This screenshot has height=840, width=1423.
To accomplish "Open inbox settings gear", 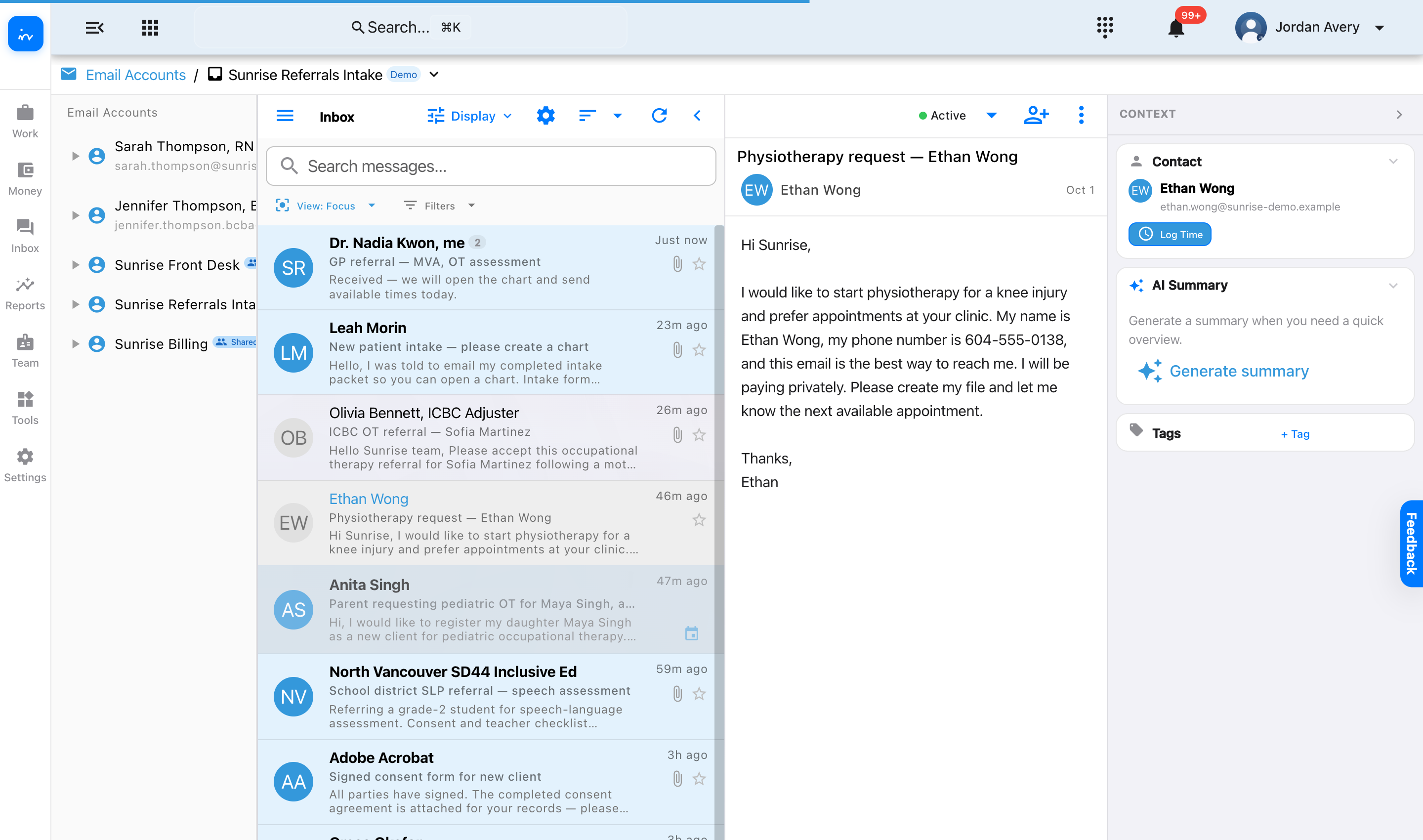I will pos(545,116).
